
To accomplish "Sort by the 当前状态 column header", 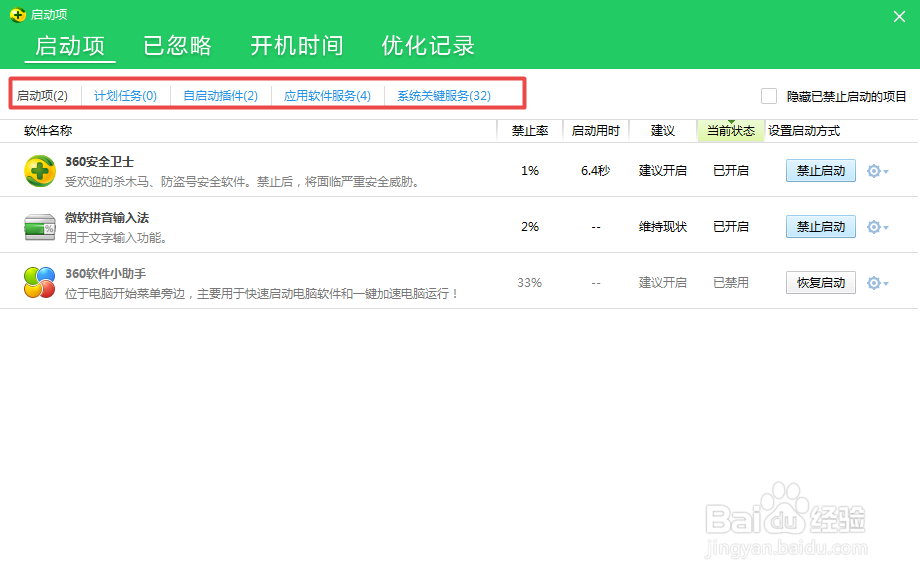I will pos(731,130).
